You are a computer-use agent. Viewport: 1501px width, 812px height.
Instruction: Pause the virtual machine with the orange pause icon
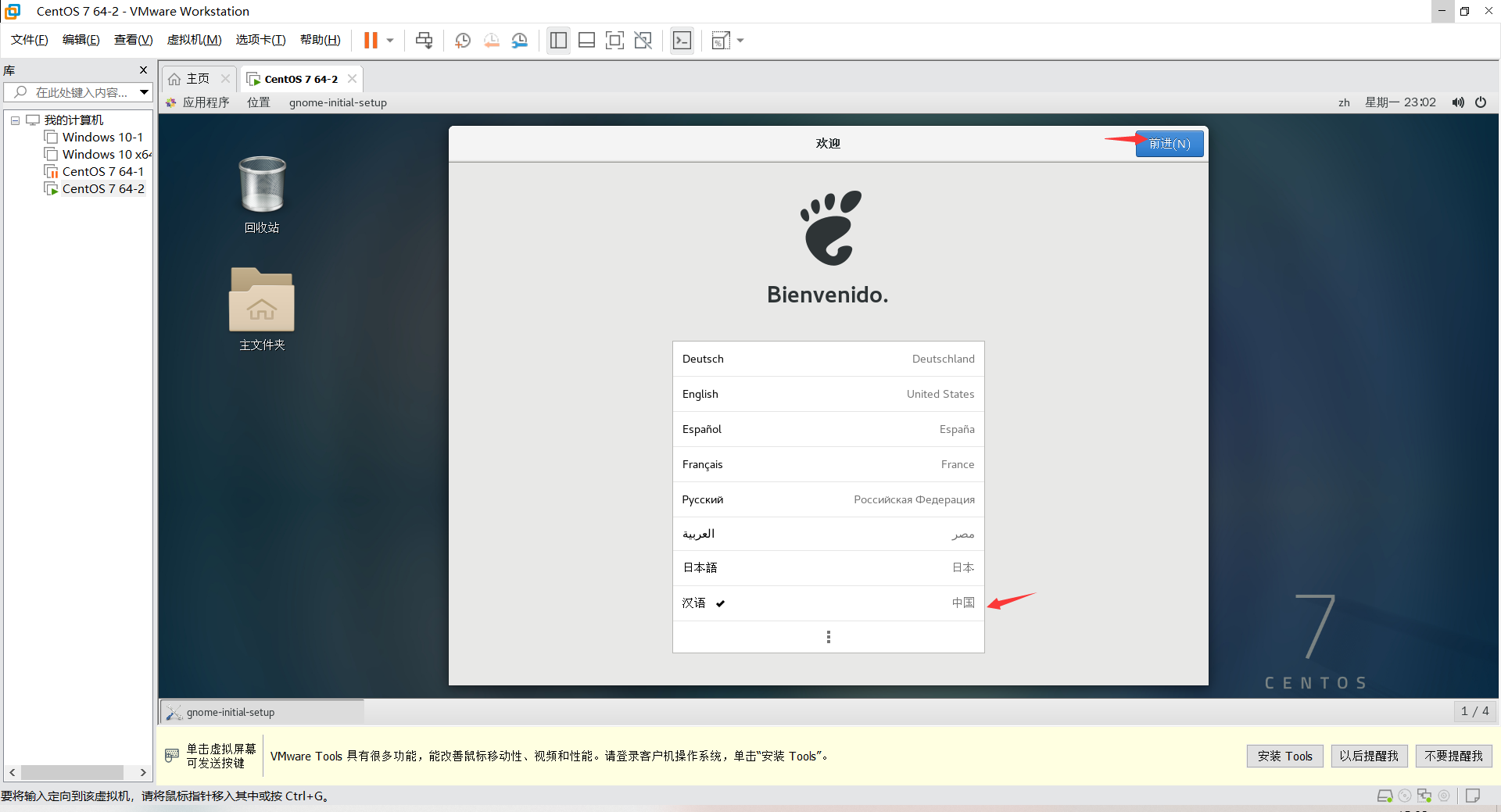(371, 40)
